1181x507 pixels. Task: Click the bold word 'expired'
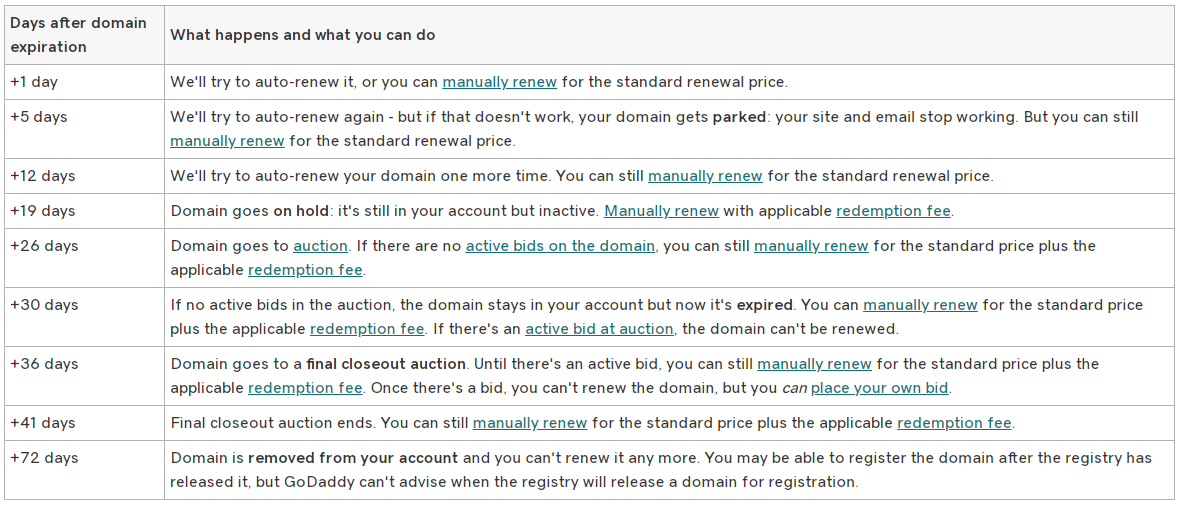(x=764, y=305)
